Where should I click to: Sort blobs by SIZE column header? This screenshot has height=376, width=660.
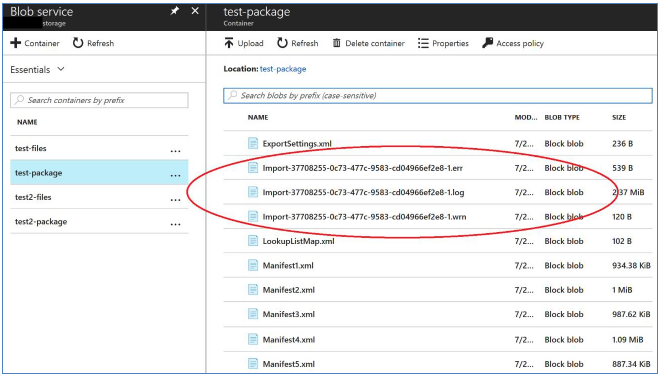pos(619,117)
